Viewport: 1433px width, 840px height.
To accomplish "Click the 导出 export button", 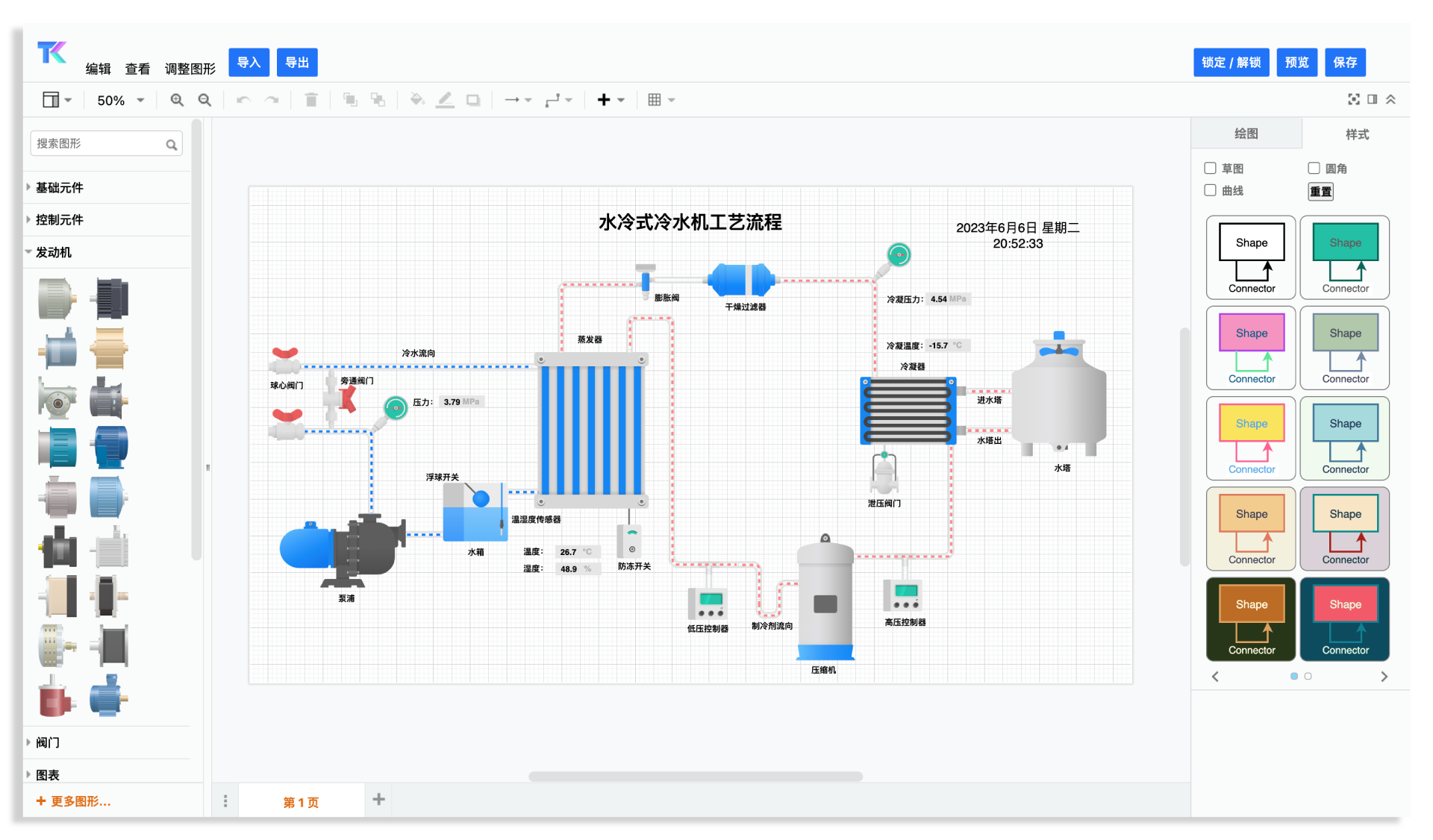I will (x=297, y=63).
